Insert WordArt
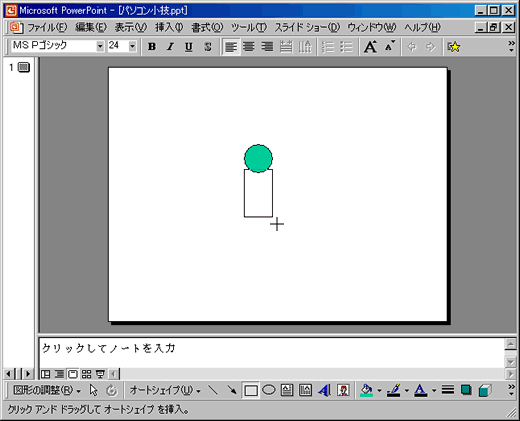This screenshot has height=421, width=520. coord(324,390)
